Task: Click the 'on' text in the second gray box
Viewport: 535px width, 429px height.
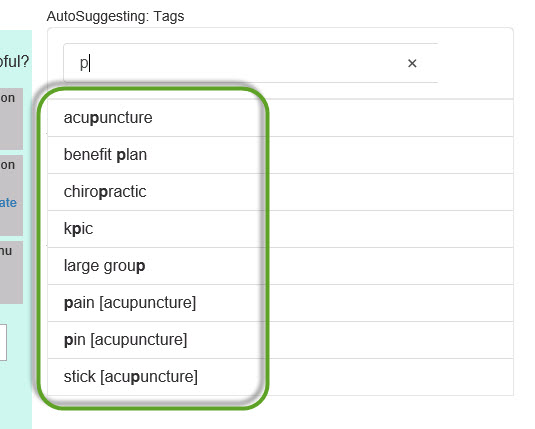Action: tap(8, 165)
